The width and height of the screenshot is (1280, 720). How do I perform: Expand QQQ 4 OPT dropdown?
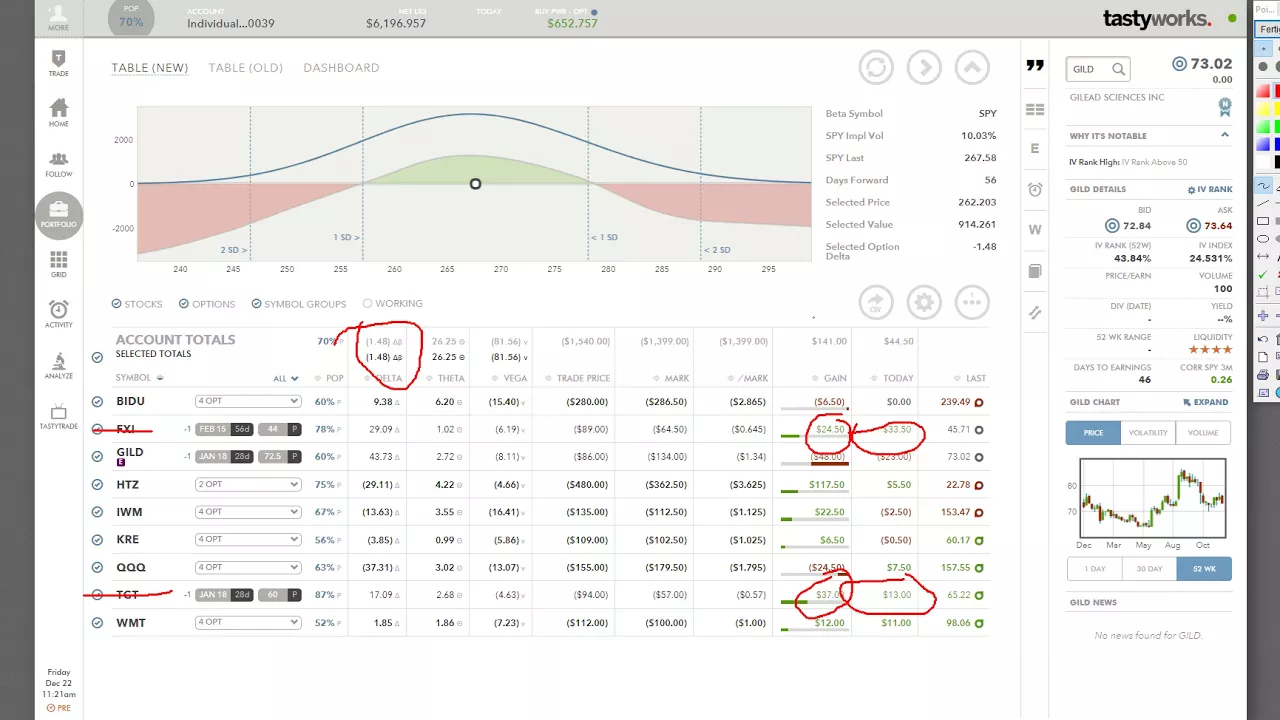248,567
